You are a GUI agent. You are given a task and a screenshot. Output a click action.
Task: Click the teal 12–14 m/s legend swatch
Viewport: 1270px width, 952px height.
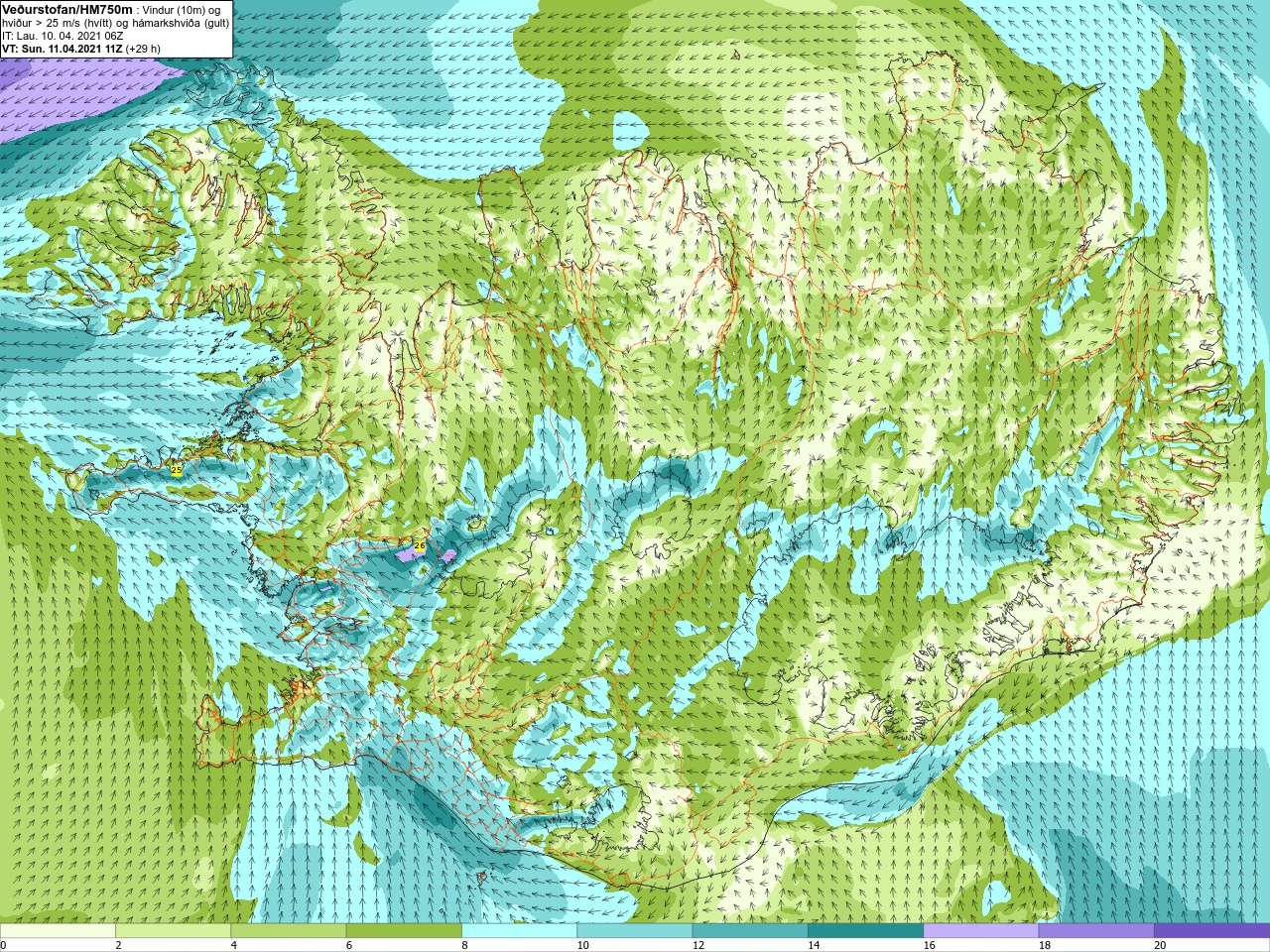click(750, 931)
